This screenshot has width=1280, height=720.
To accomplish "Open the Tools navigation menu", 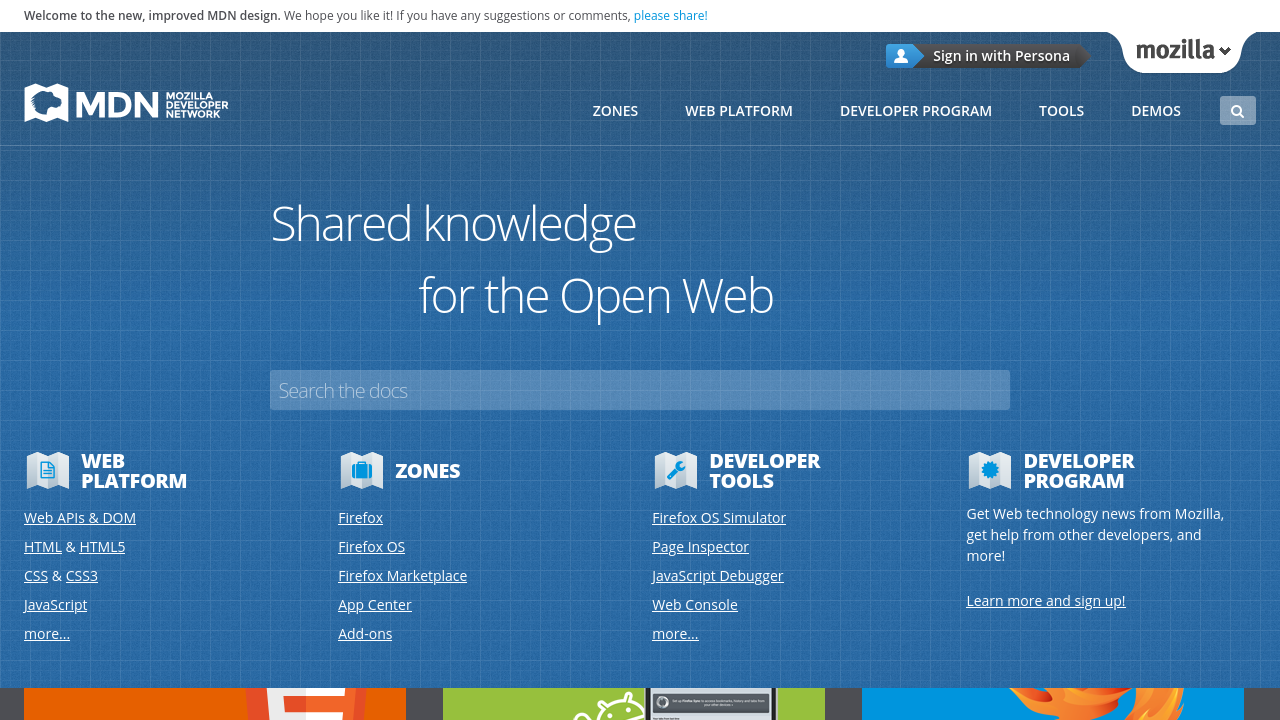I will 1061,111.
